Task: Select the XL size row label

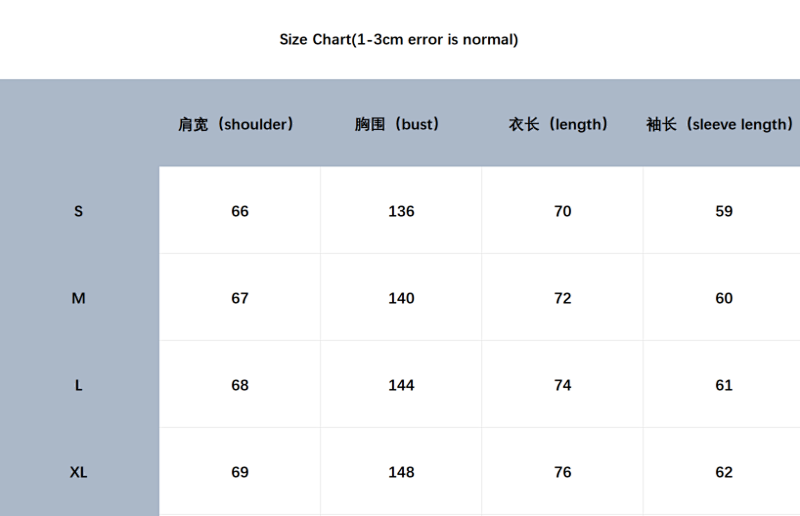Action: [x=78, y=472]
